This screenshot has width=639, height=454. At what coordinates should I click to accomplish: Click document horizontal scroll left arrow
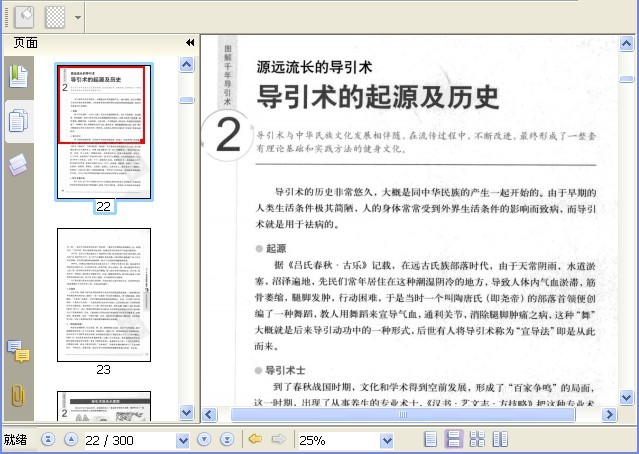(x=209, y=415)
